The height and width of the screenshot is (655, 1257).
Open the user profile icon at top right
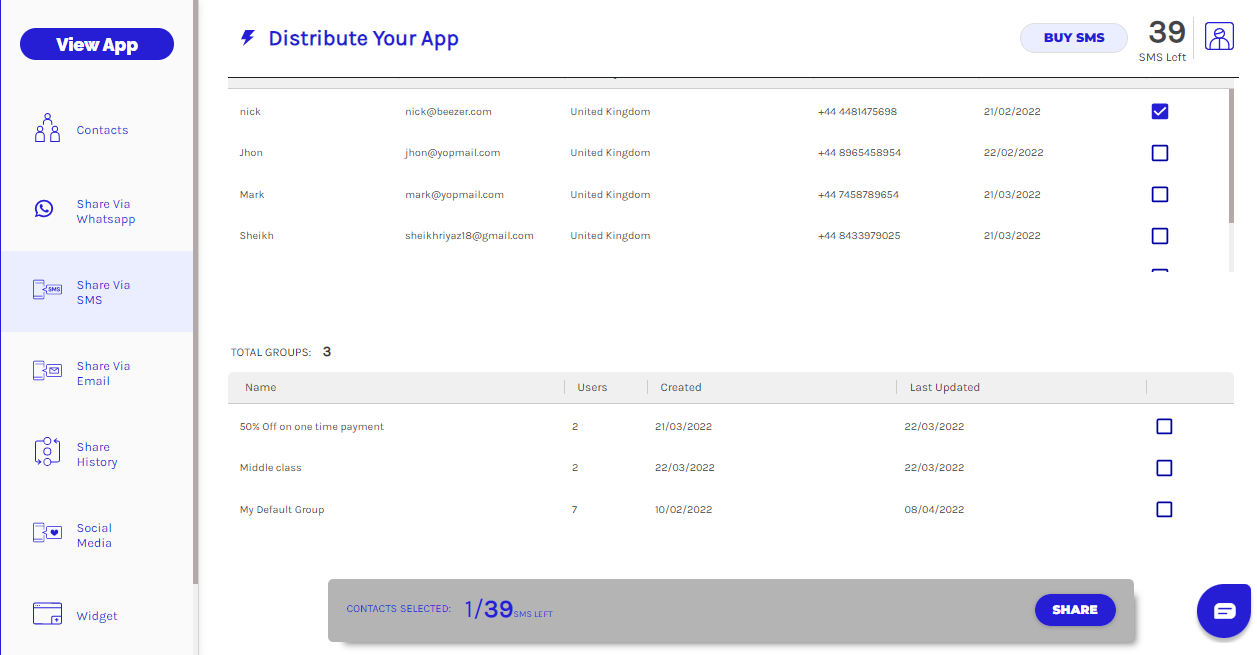pos(1219,37)
